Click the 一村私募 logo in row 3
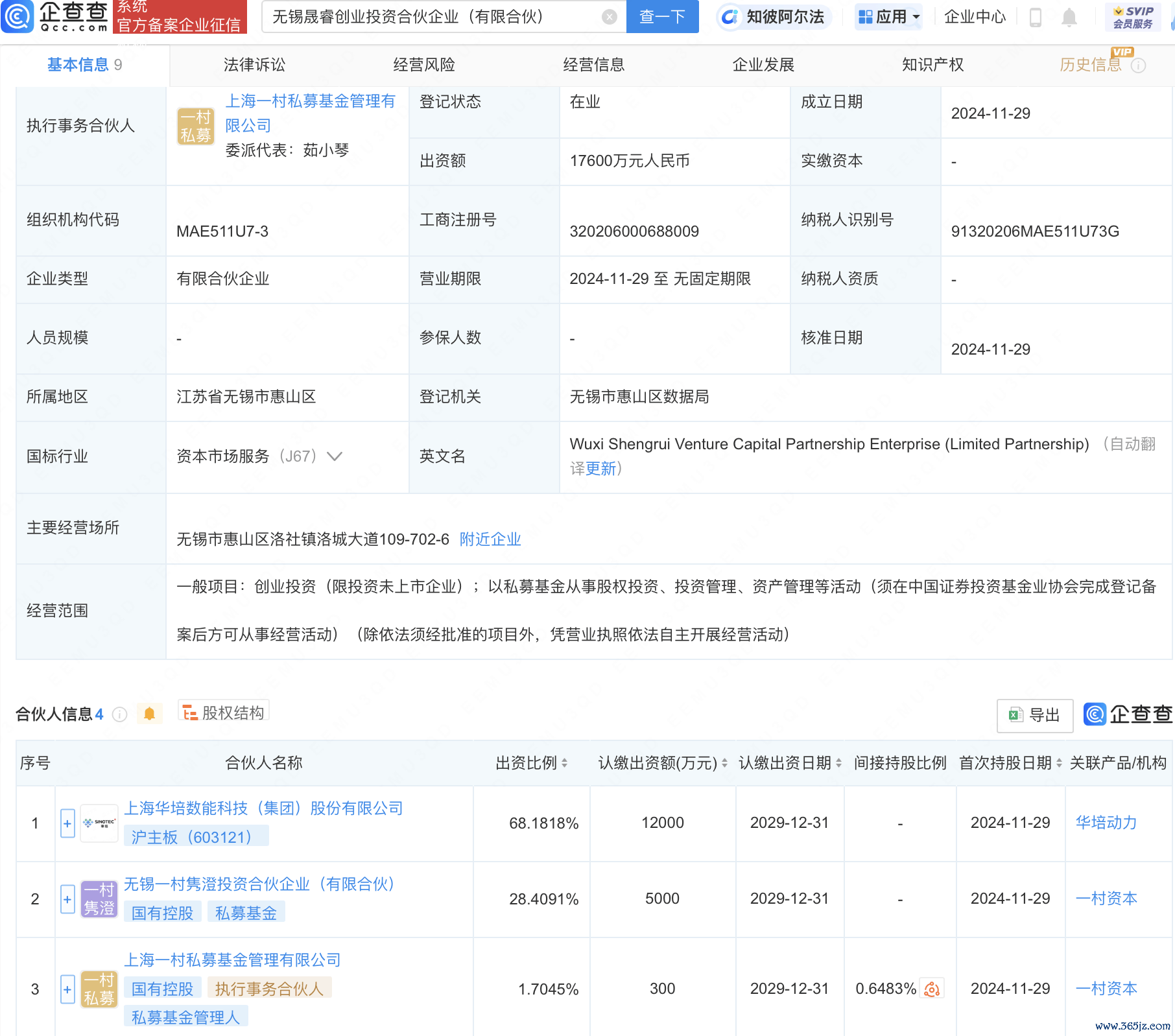 click(99, 989)
